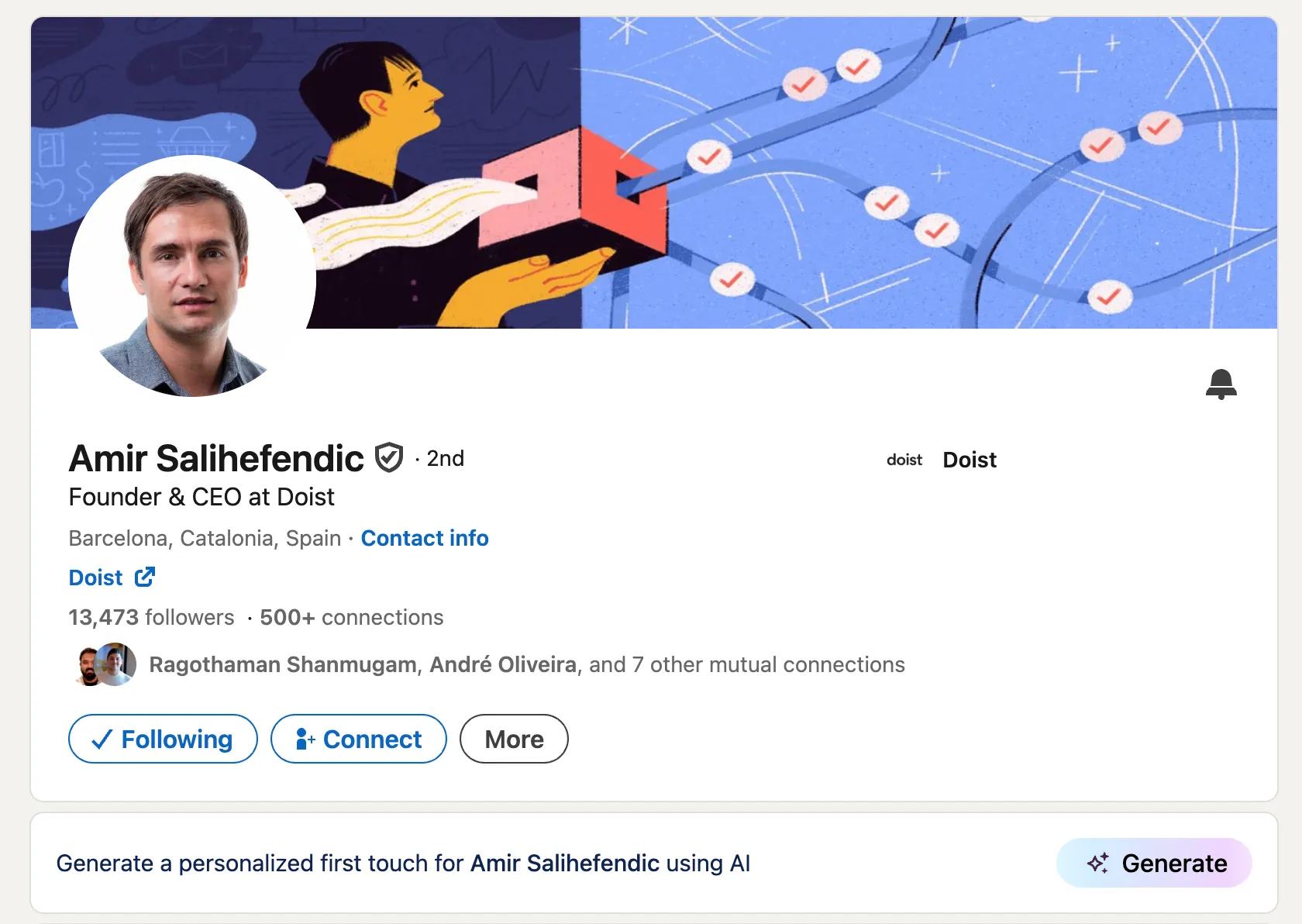Open the Doist company name on the right
1302x924 pixels.
pos(970,460)
